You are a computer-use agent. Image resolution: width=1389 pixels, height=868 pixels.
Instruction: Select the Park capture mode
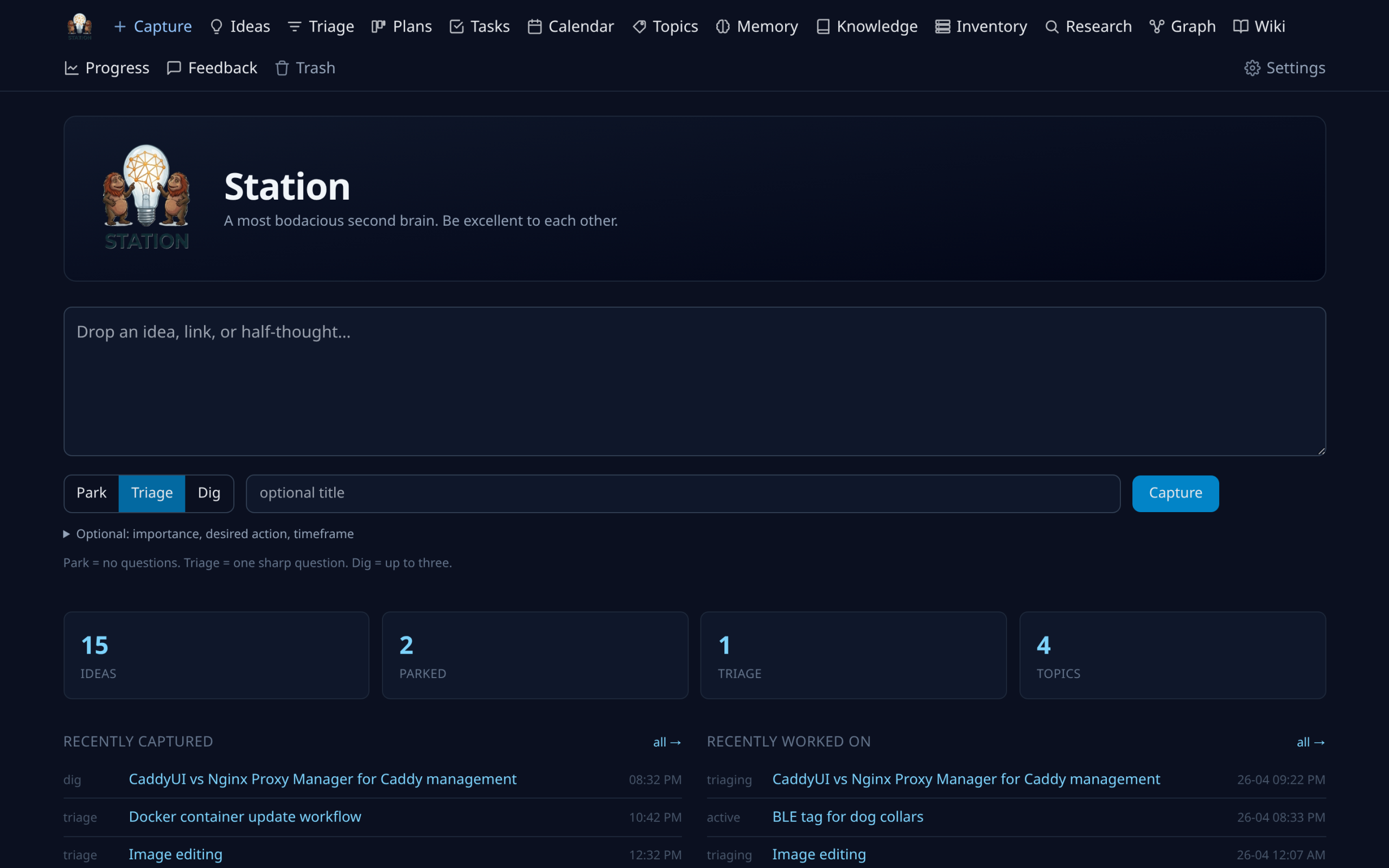click(91, 493)
